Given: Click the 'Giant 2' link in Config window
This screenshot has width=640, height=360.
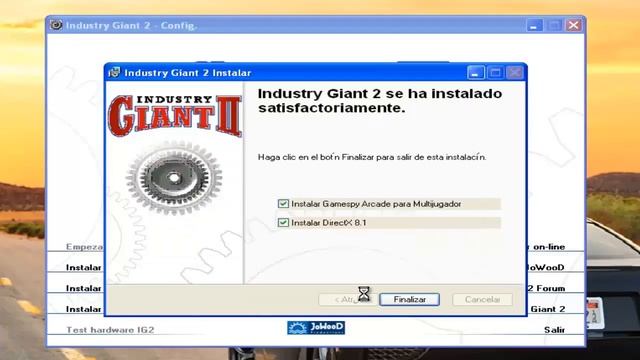Looking at the screenshot, I should (547, 309).
